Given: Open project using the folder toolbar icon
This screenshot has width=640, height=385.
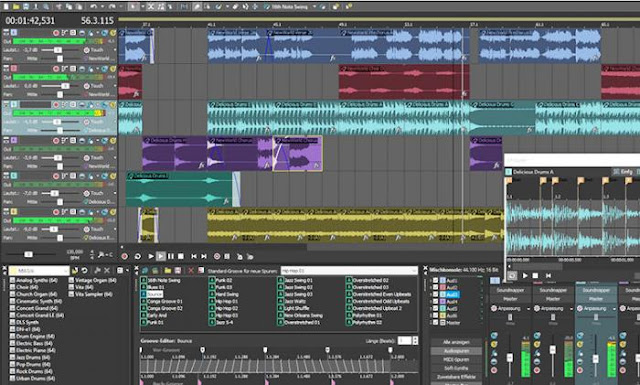Looking at the screenshot, I should pyautogui.click(x=16, y=7).
